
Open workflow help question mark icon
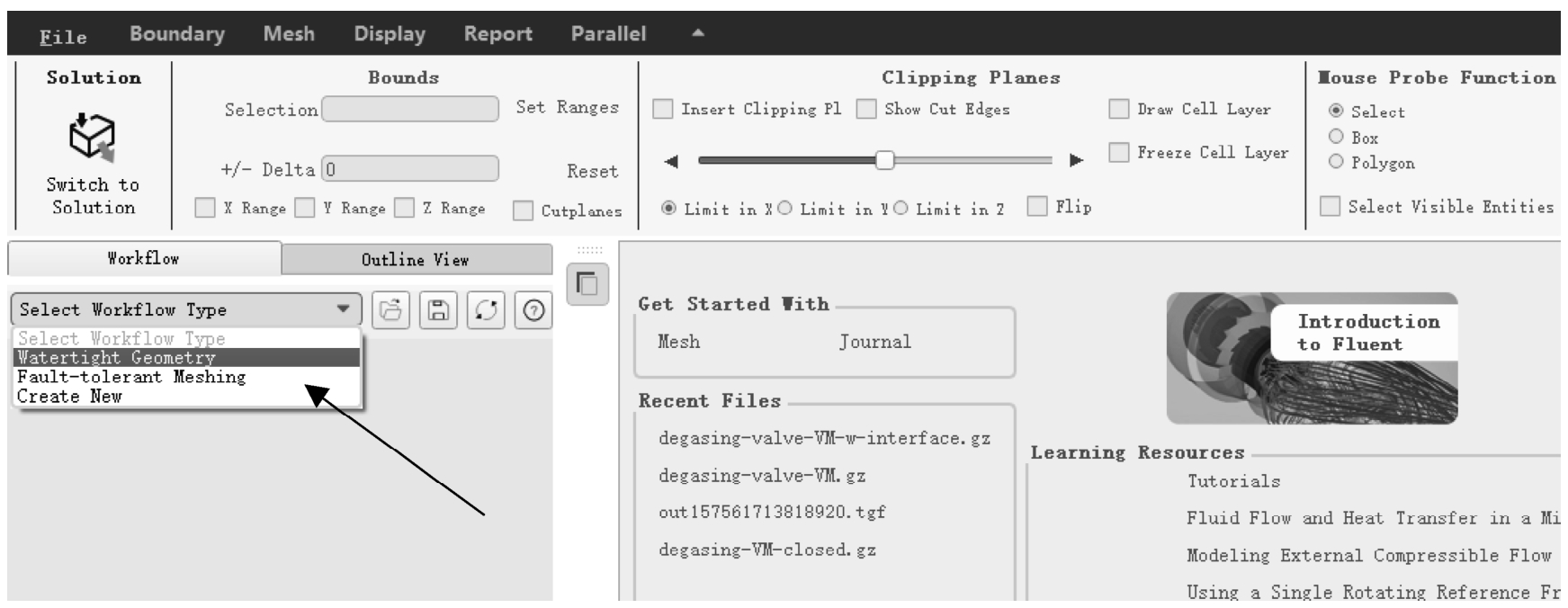533,310
